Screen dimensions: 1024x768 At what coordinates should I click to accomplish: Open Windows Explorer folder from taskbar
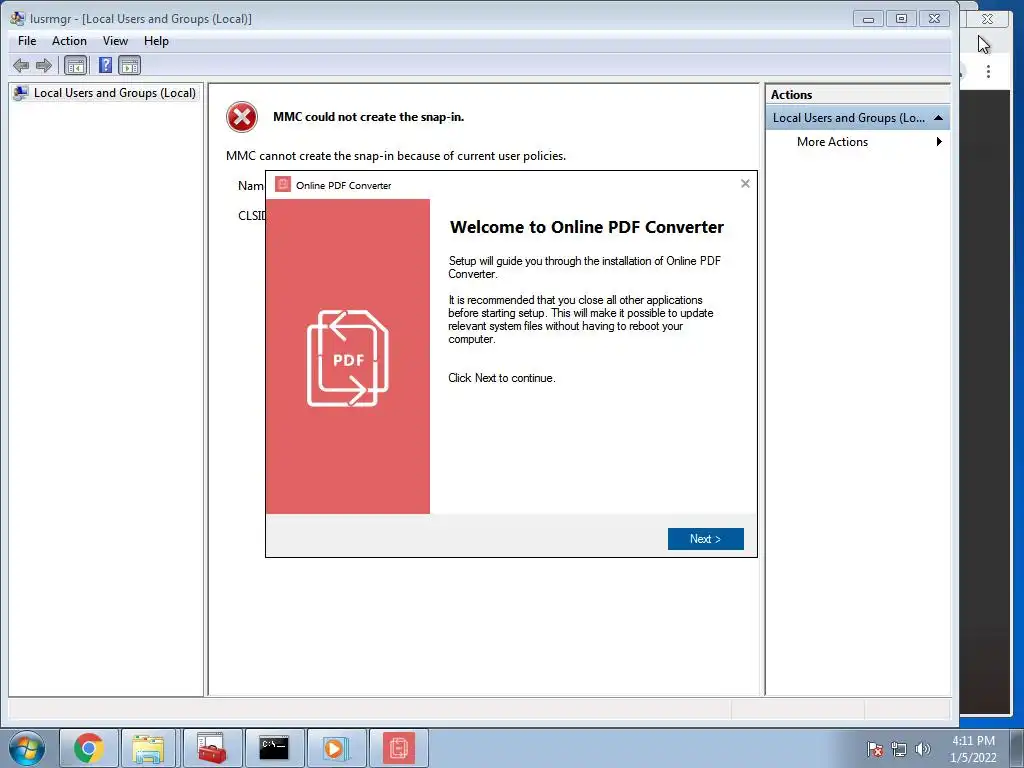(148, 748)
